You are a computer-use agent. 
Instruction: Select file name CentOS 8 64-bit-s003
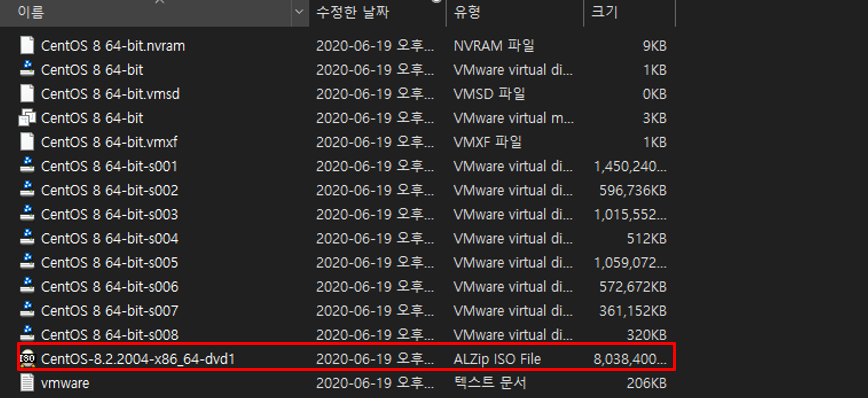110,214
